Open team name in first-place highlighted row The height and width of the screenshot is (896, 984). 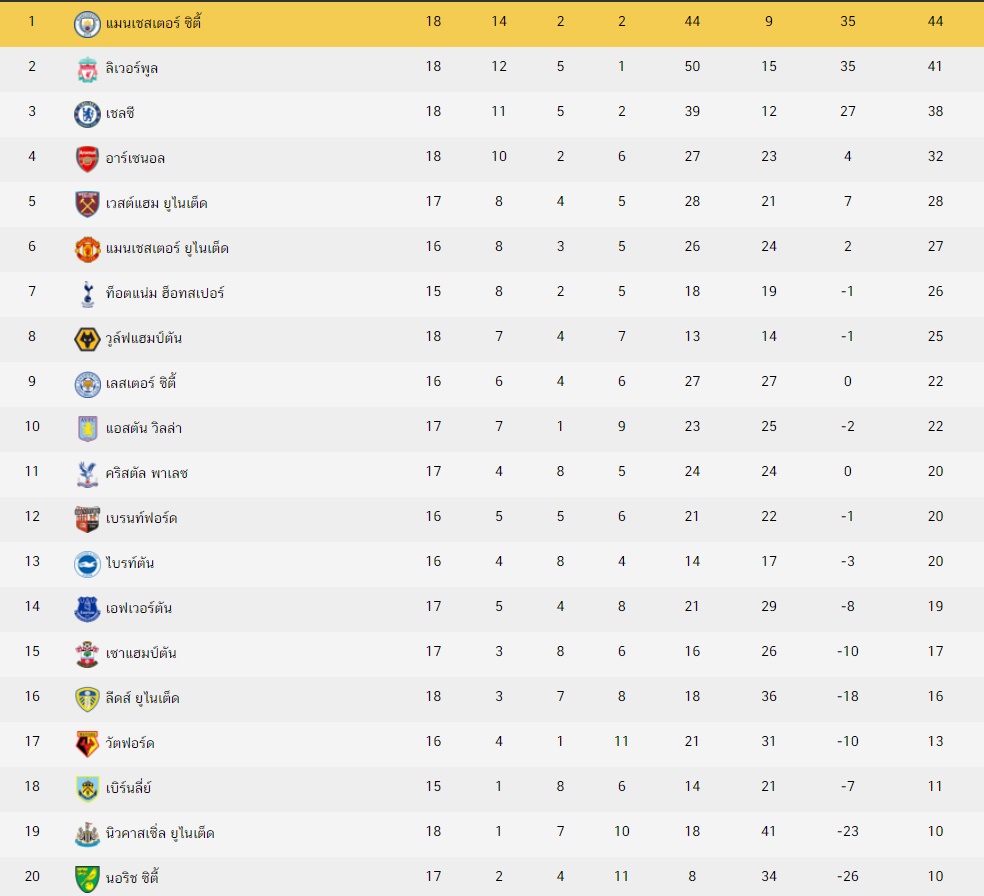coord(153,23)
